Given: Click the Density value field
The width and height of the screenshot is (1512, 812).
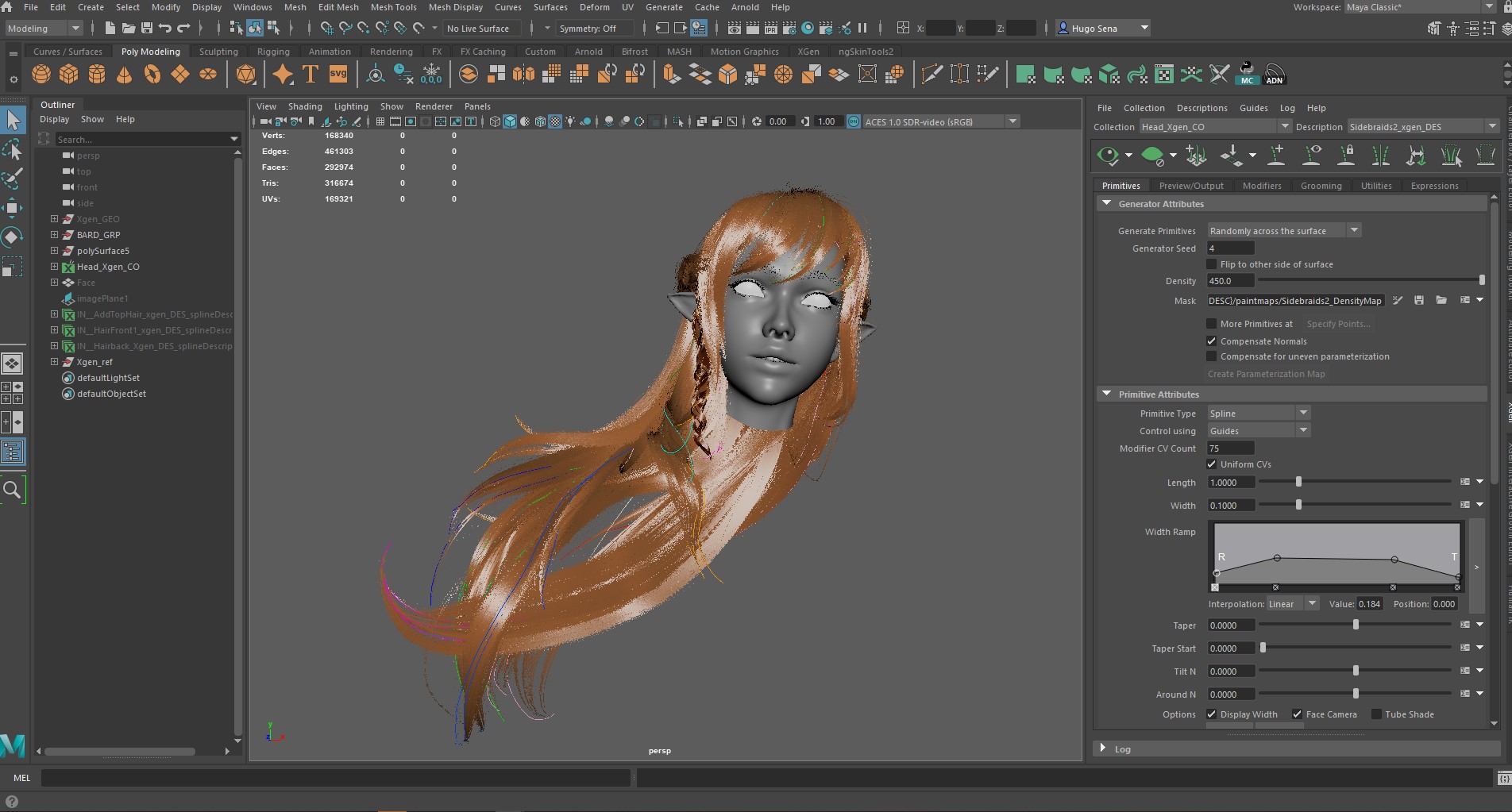Looking at the screenshot, I should (x=1230, y=281).
